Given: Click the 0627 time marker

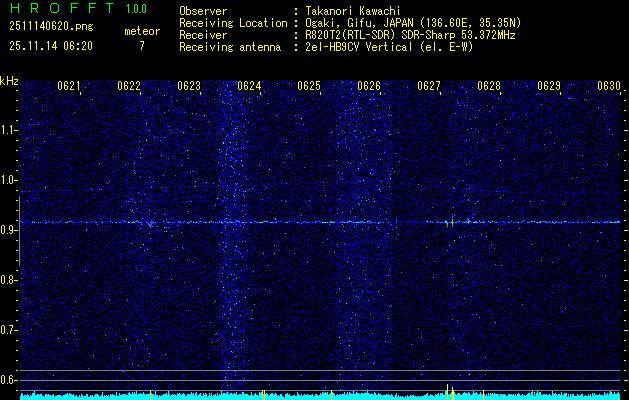Looking at the screenshot, I should [429, 86].
